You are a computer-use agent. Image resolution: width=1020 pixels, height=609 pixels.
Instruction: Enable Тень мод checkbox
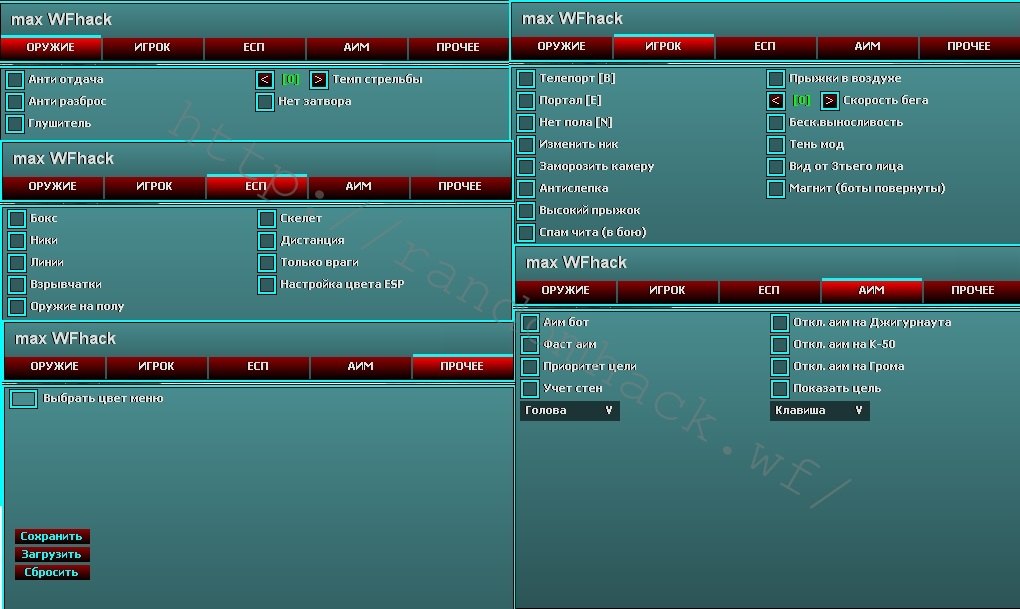pyautogui.click(x=775, y=144)
